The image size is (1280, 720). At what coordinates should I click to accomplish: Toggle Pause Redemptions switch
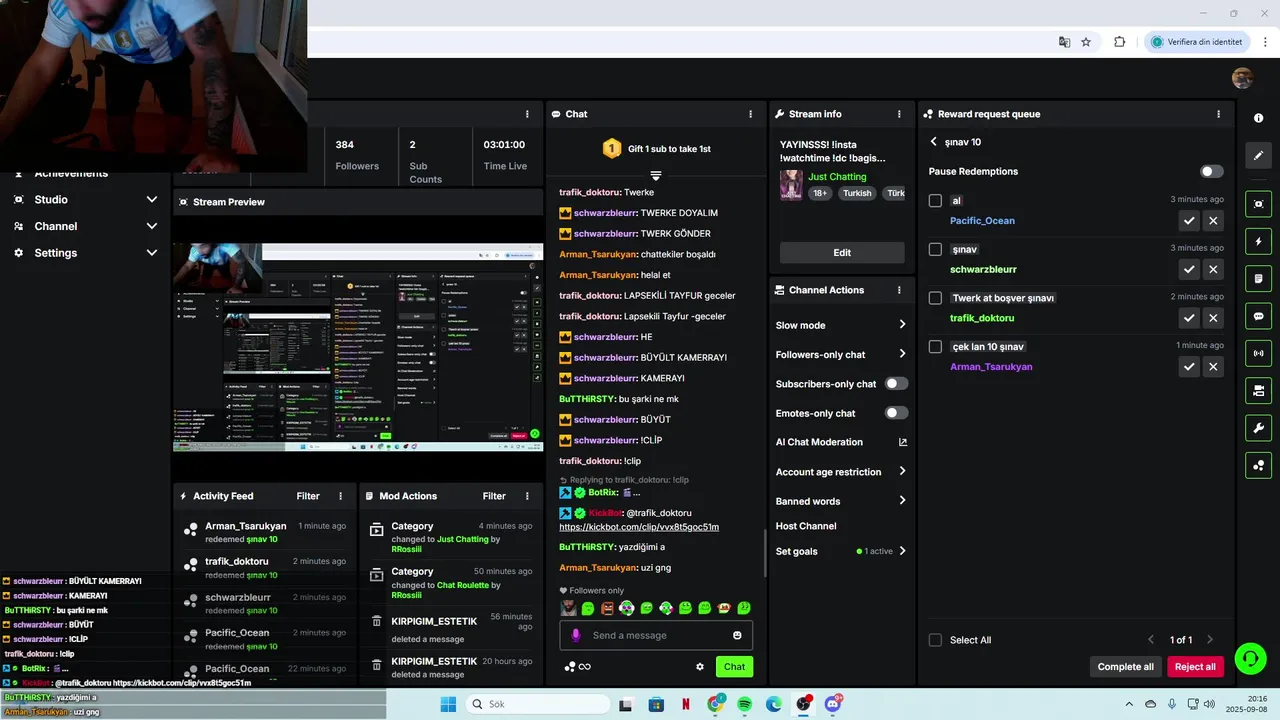click(1212, 171)
